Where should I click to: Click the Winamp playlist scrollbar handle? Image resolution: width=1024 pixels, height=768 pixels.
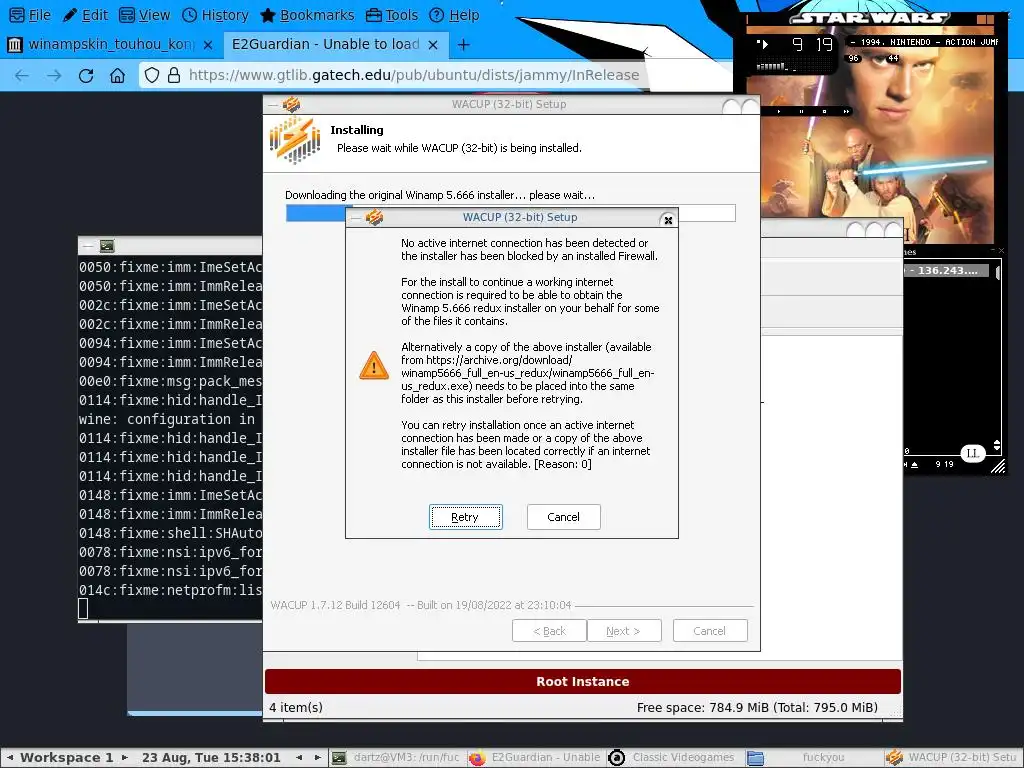pos(998,273)
